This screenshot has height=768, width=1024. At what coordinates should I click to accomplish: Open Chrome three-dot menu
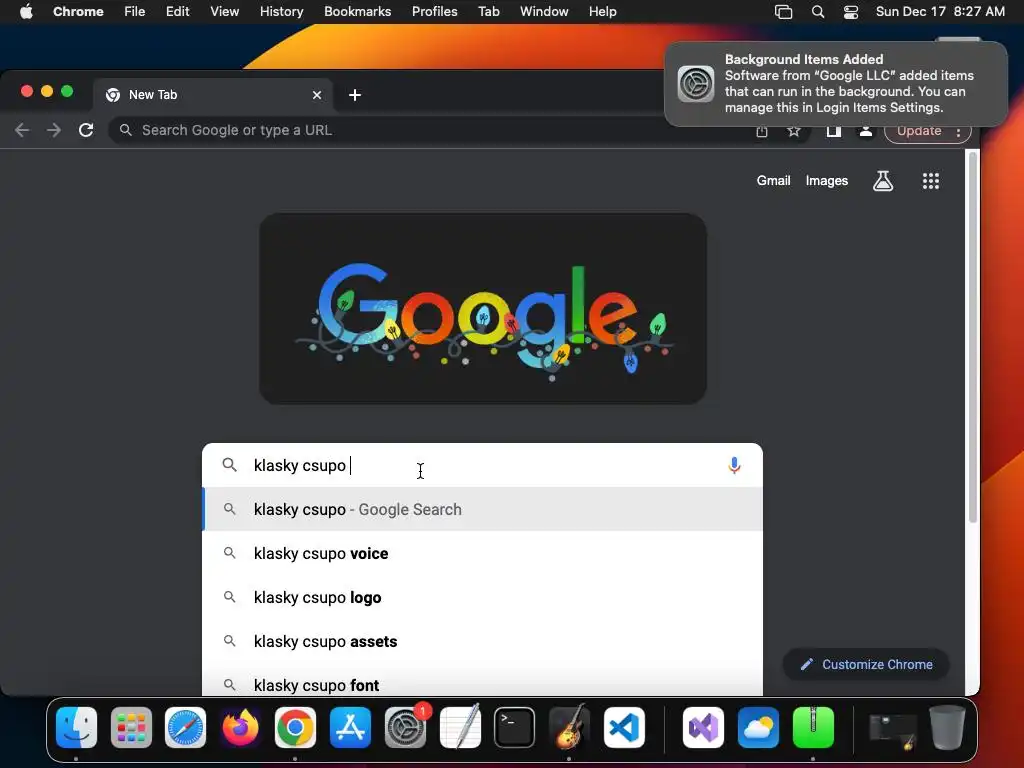coord(959,131)
